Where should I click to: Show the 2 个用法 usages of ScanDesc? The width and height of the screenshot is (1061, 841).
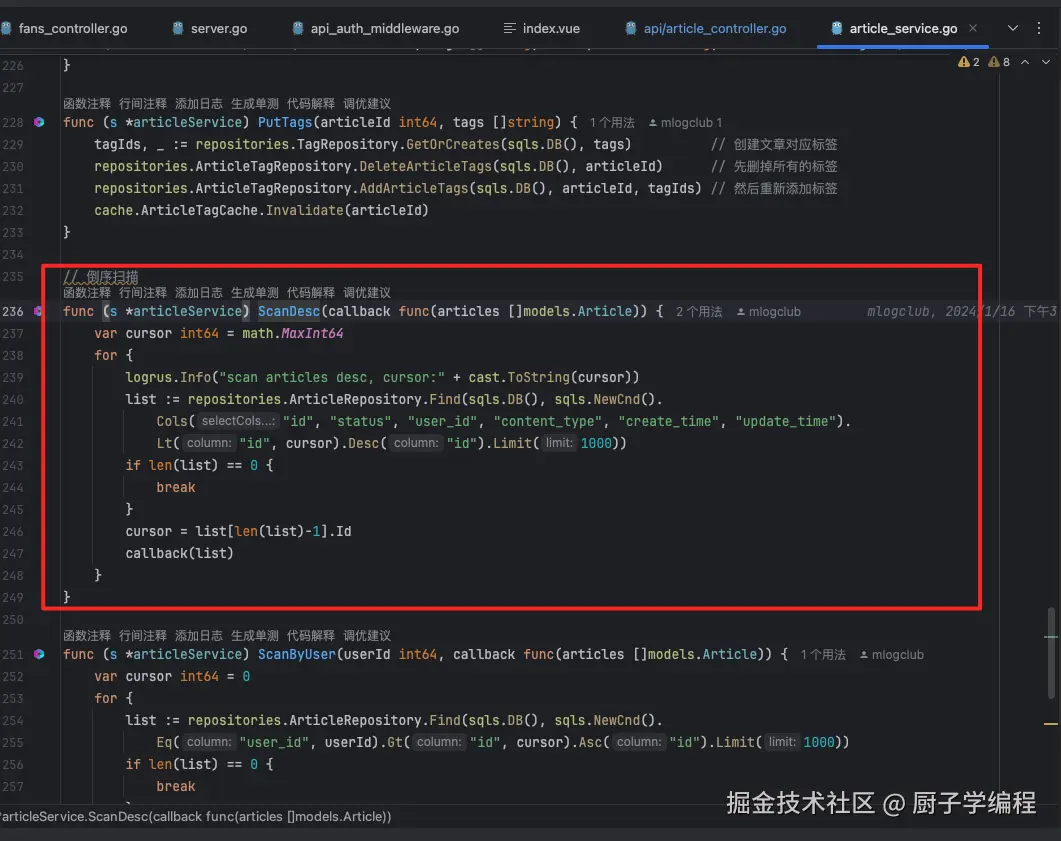coord(699,312)
